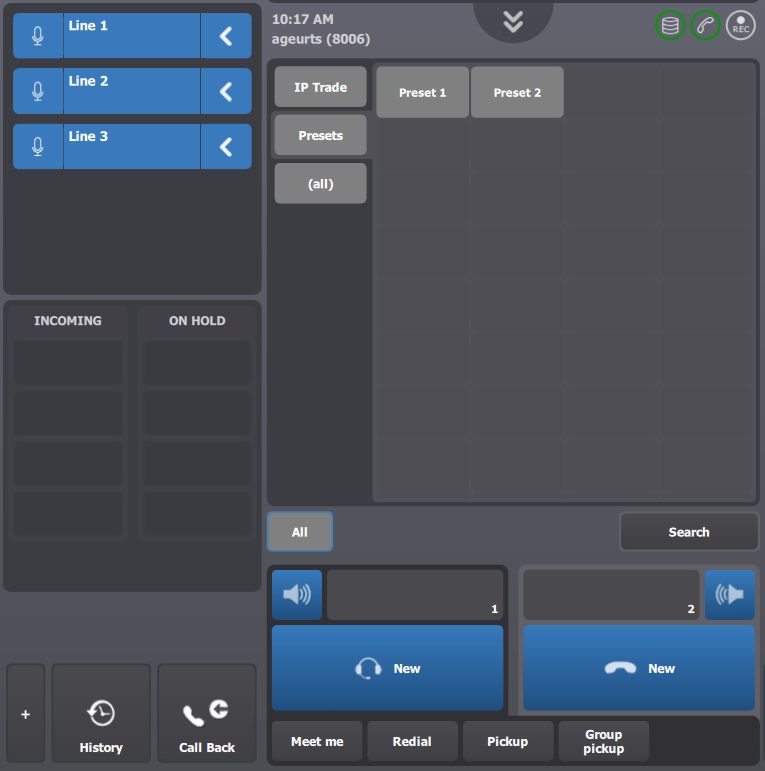Open call History
The width and height of the screenshot is (765, 771).
[x=101, y=713]
